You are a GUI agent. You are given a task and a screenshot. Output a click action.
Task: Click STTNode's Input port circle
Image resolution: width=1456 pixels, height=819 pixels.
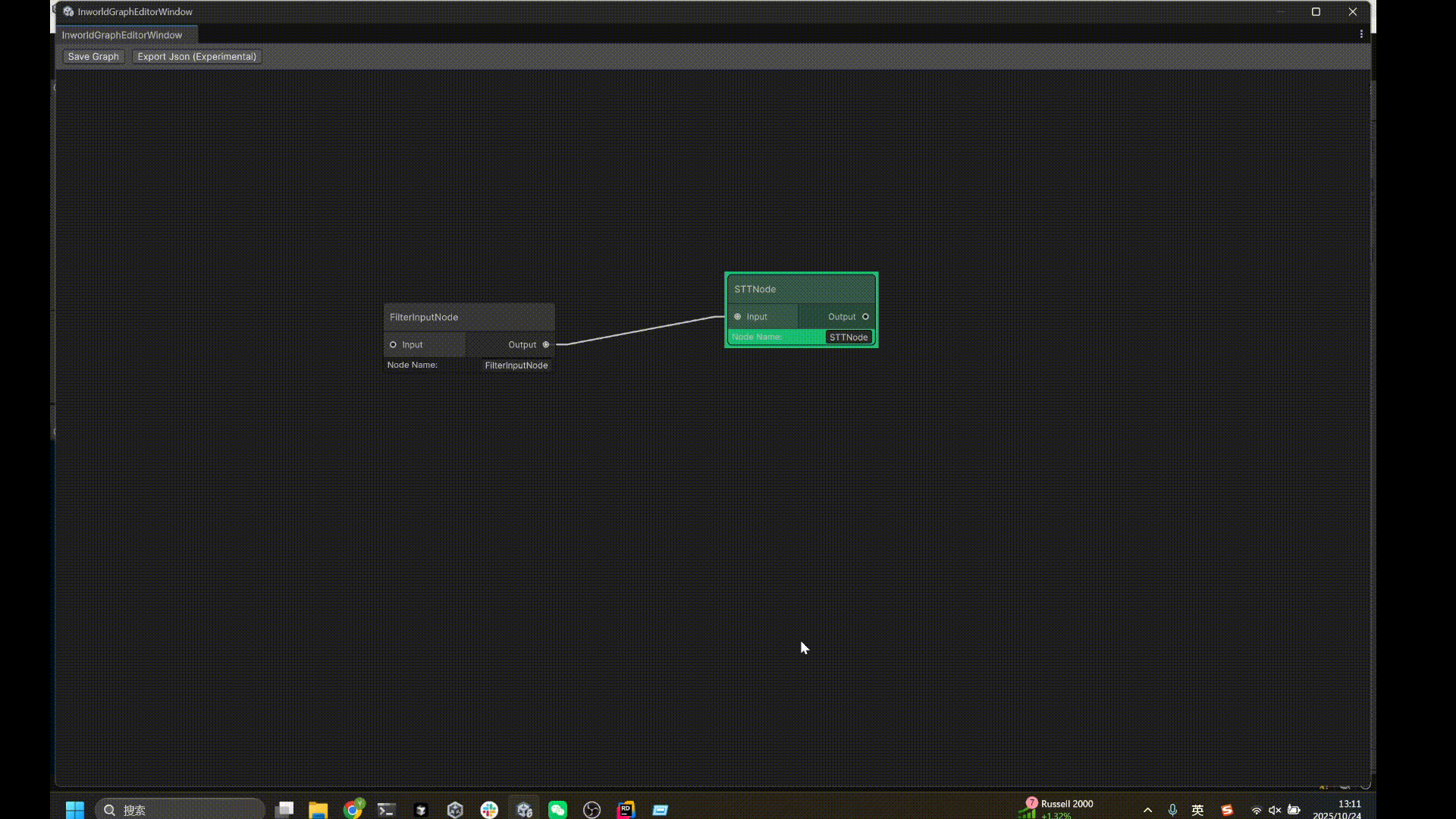click(737, 317)
